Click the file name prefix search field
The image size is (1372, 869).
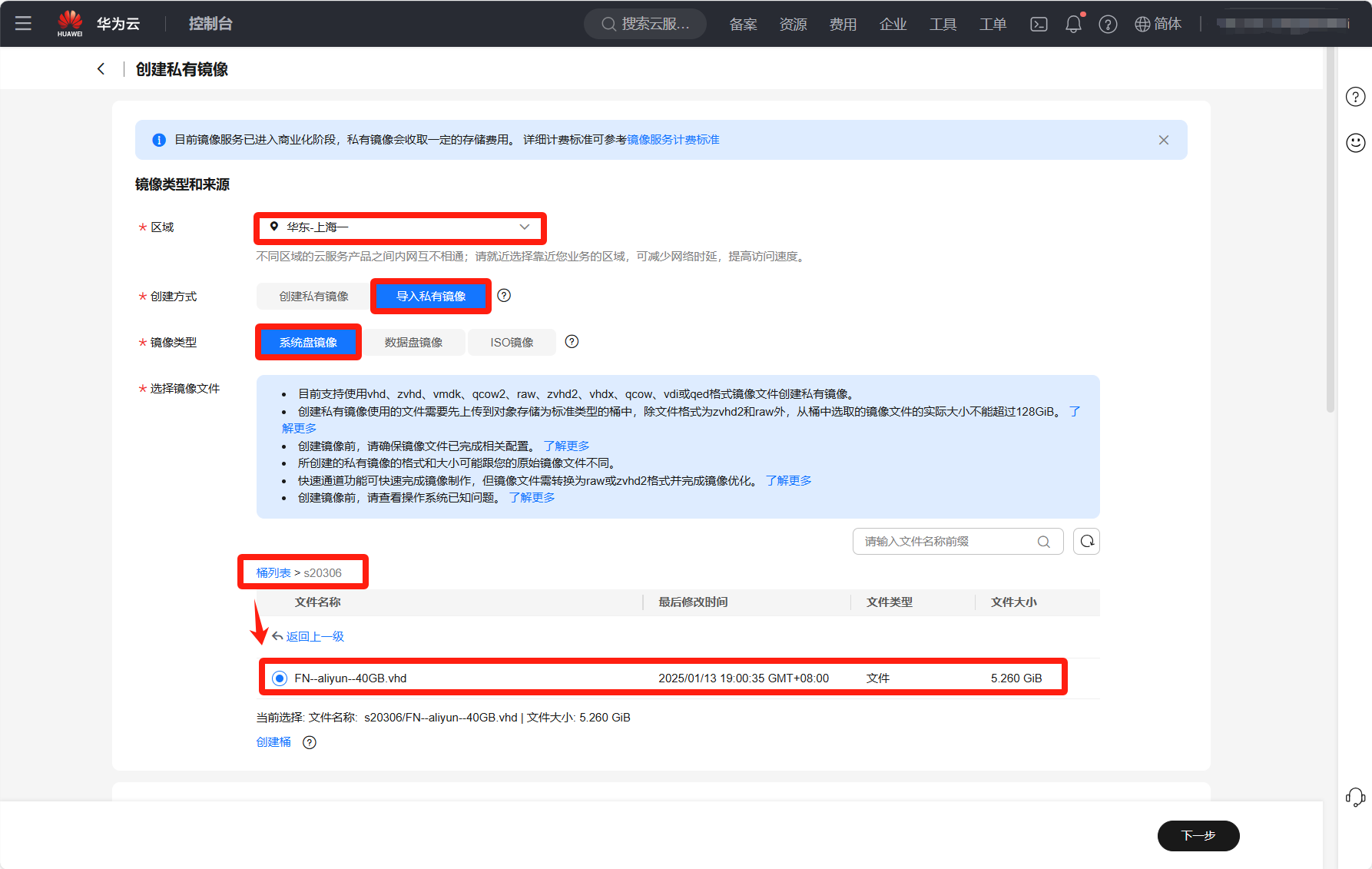tap(947, 542)
